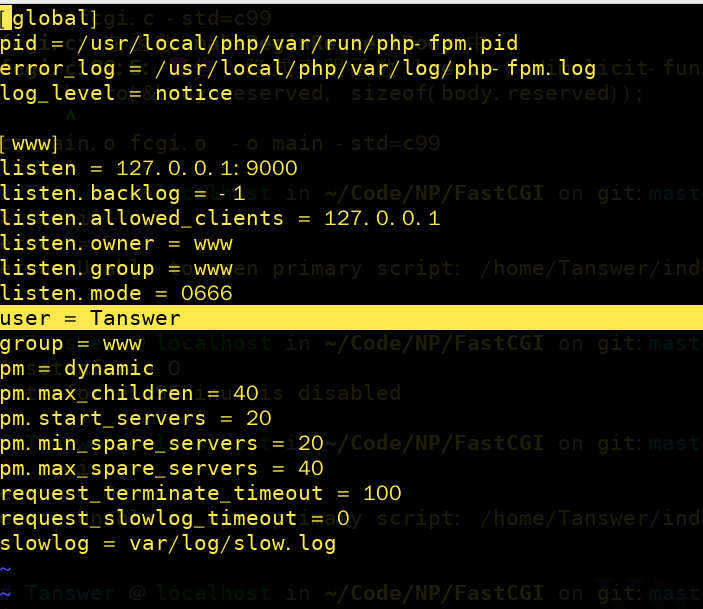
Task: Place cursor on listen.backlog line
Action: (x=123, y=193)
